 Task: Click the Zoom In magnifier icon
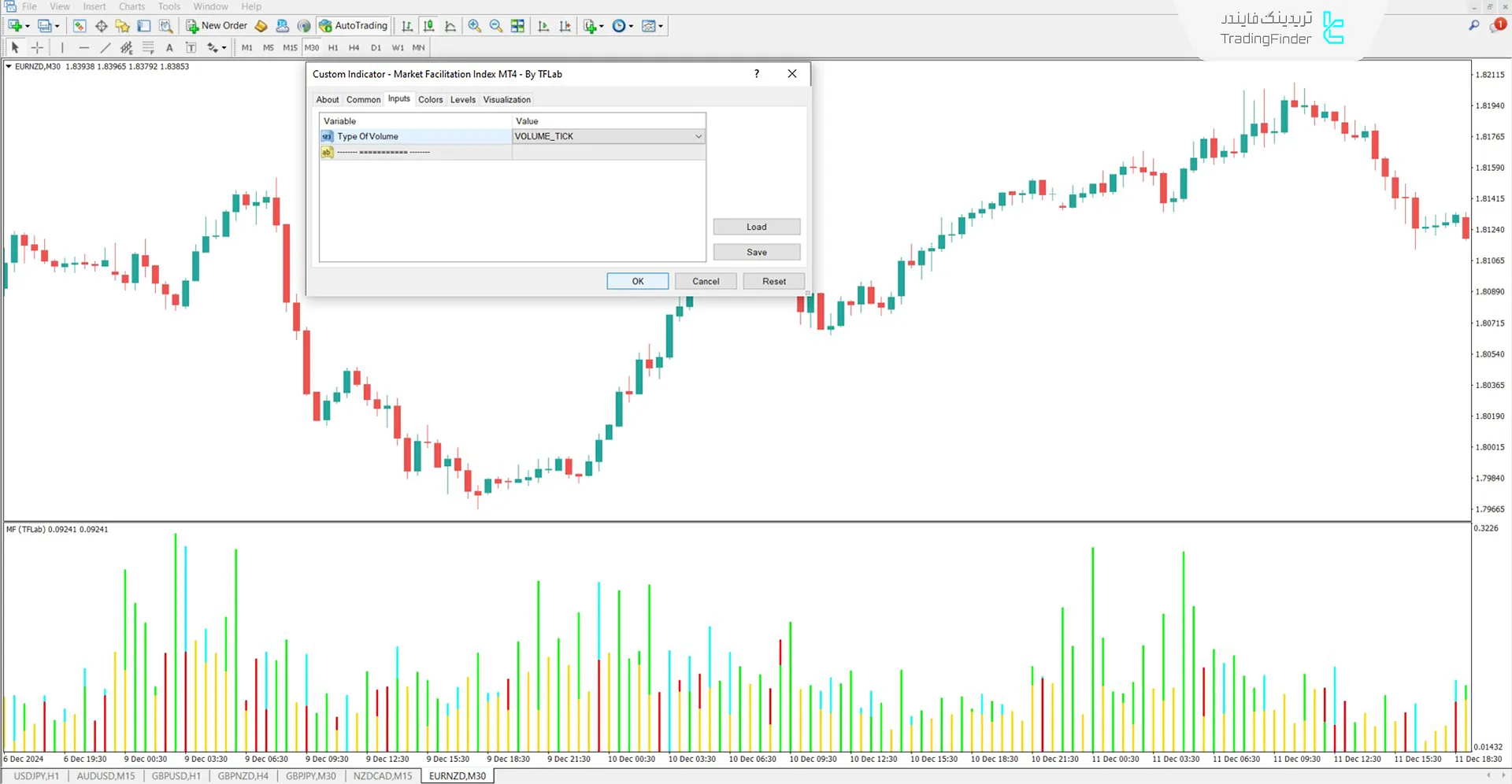474,26
